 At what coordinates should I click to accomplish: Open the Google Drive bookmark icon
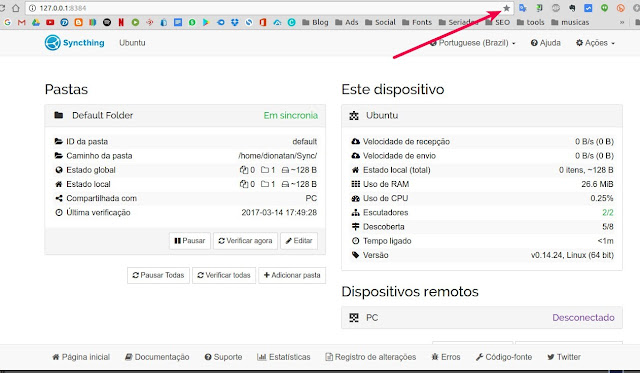pos(36,22)
